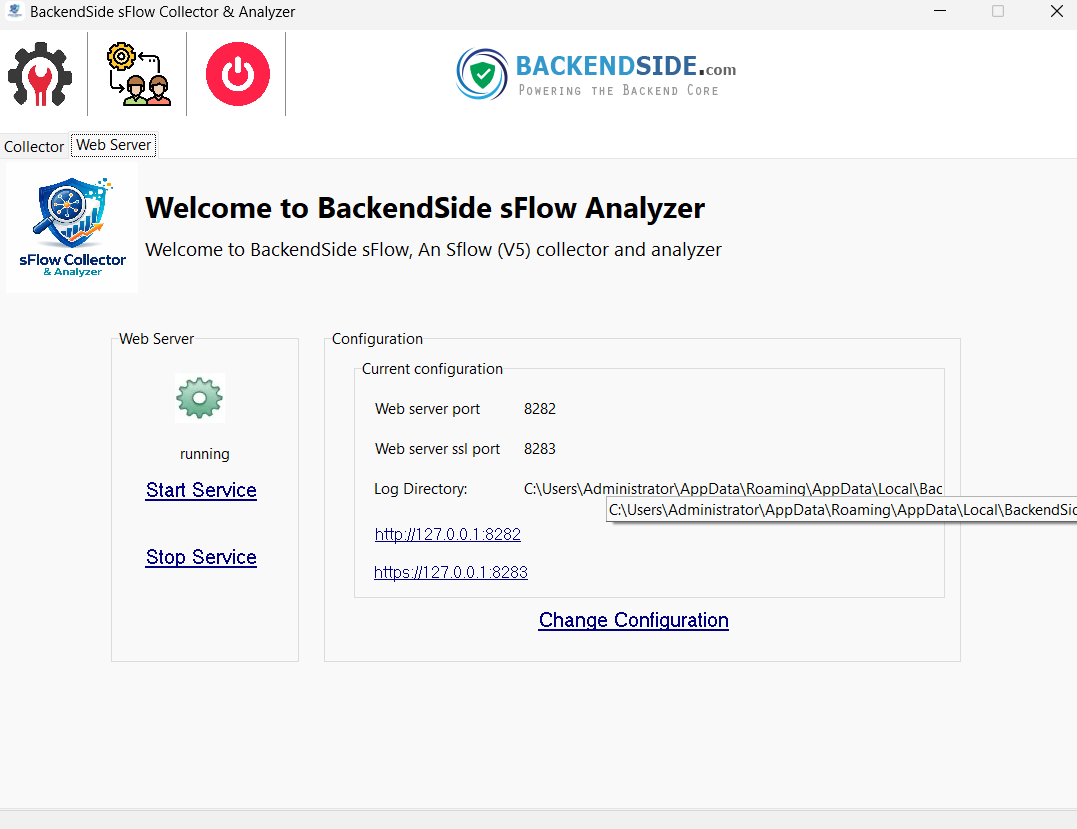Click the web server ssl port value 8283
This screenshot has width=1077, height=829.
pos(540,449)
